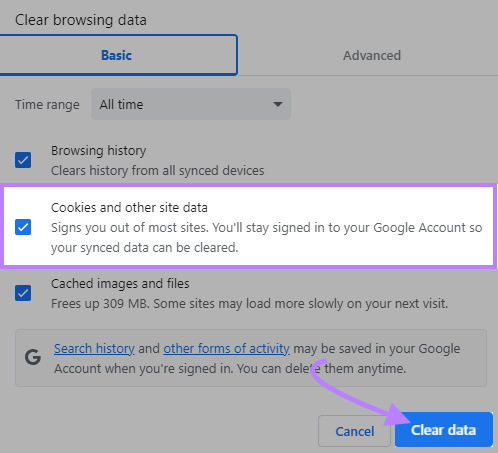This screenshot has width=498, height=453.
Task: Switch to the Basic tab
Action: (x=118, y=55)
